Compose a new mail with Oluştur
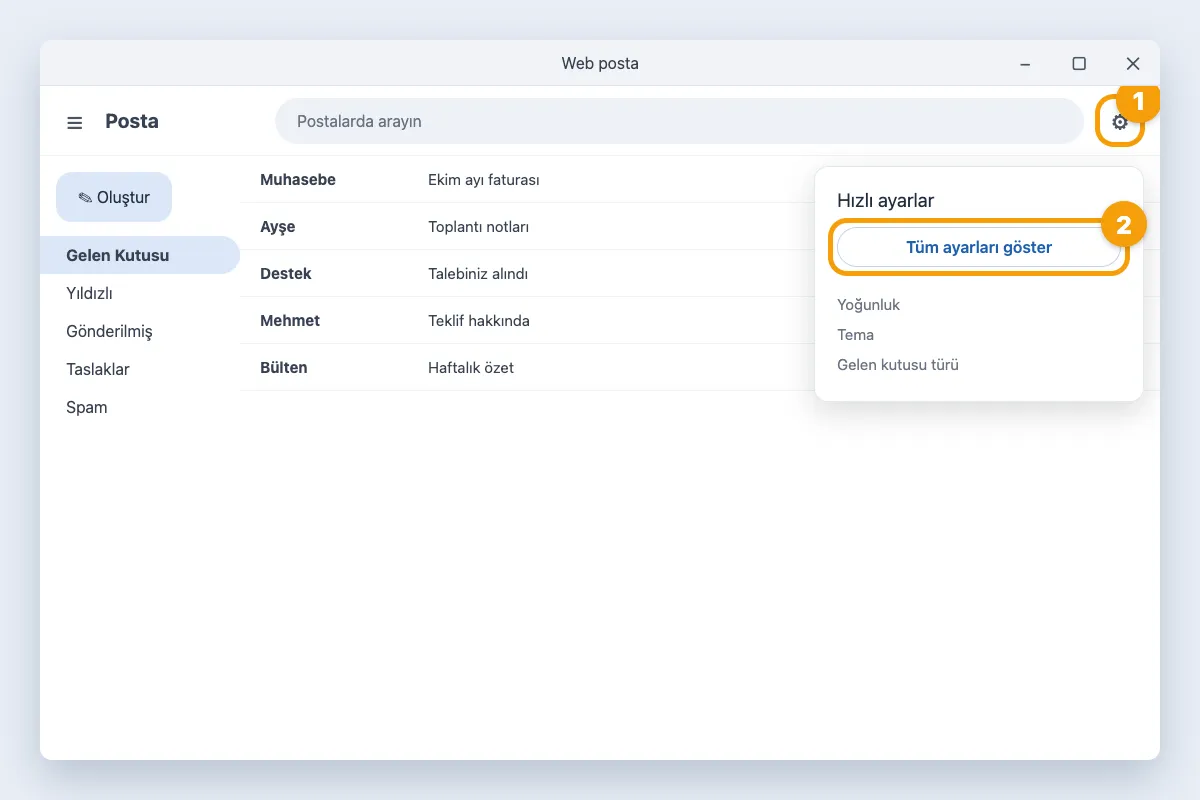Image resolution: width=1200 pixels, height=800 pixels. click(x=114, y=197)
